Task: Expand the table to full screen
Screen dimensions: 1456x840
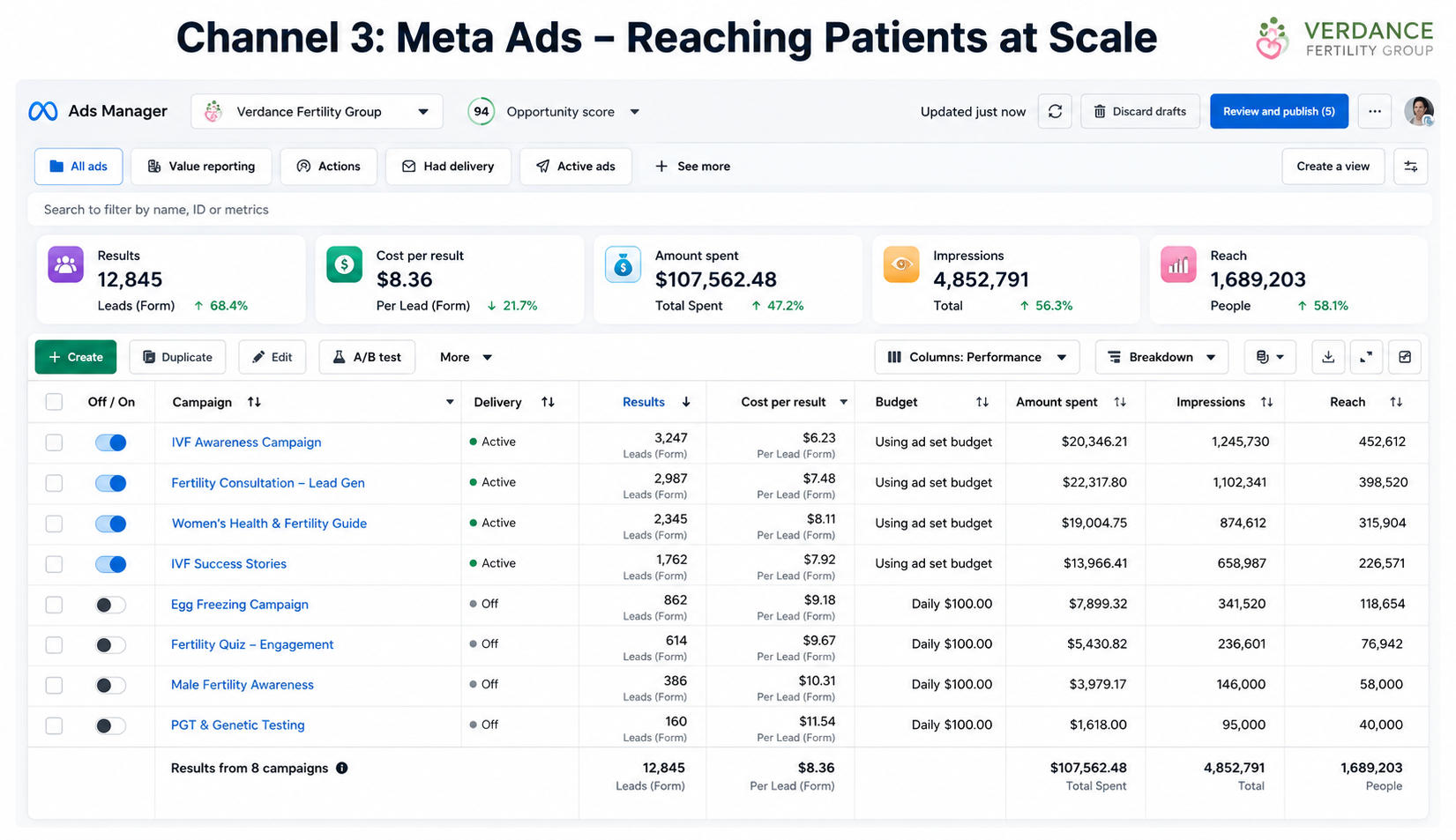Action: click(x=1366, y=357)
